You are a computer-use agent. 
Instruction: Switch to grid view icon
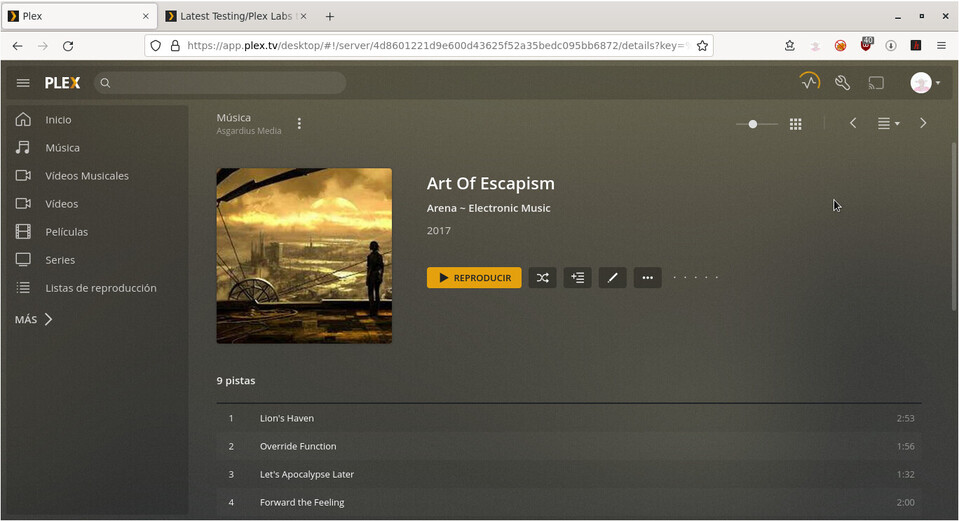795,124
